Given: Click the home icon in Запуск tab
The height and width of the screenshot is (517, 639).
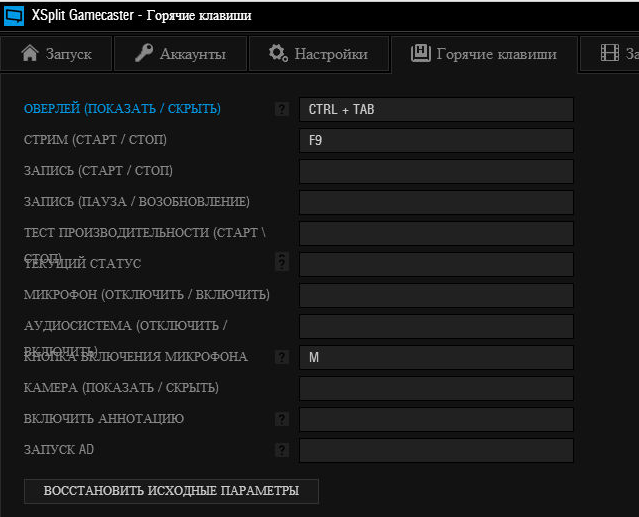Looking at the screenshot, I should (x=30, y=53).
